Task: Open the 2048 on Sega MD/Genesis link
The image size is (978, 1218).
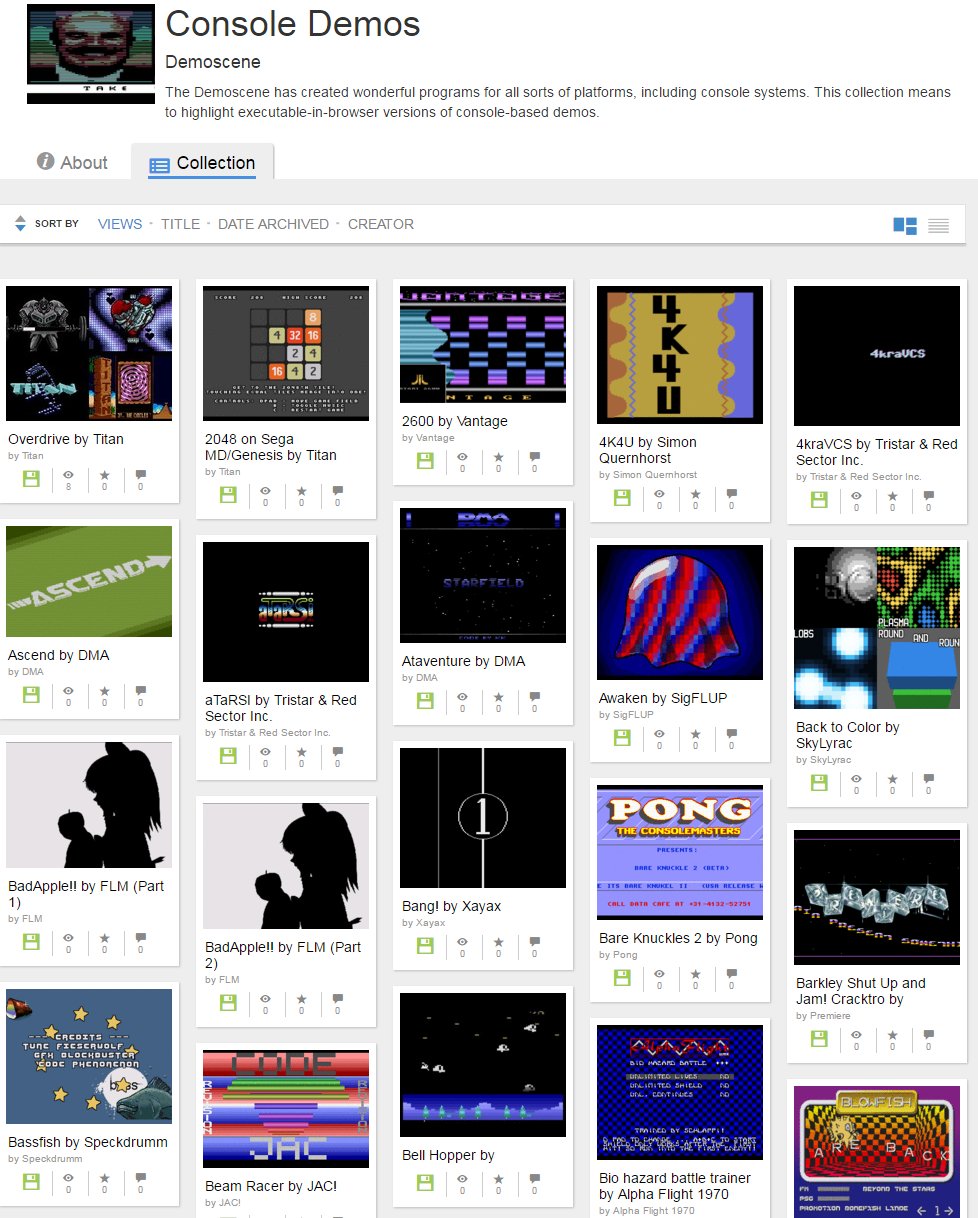Action: point(270,447)
